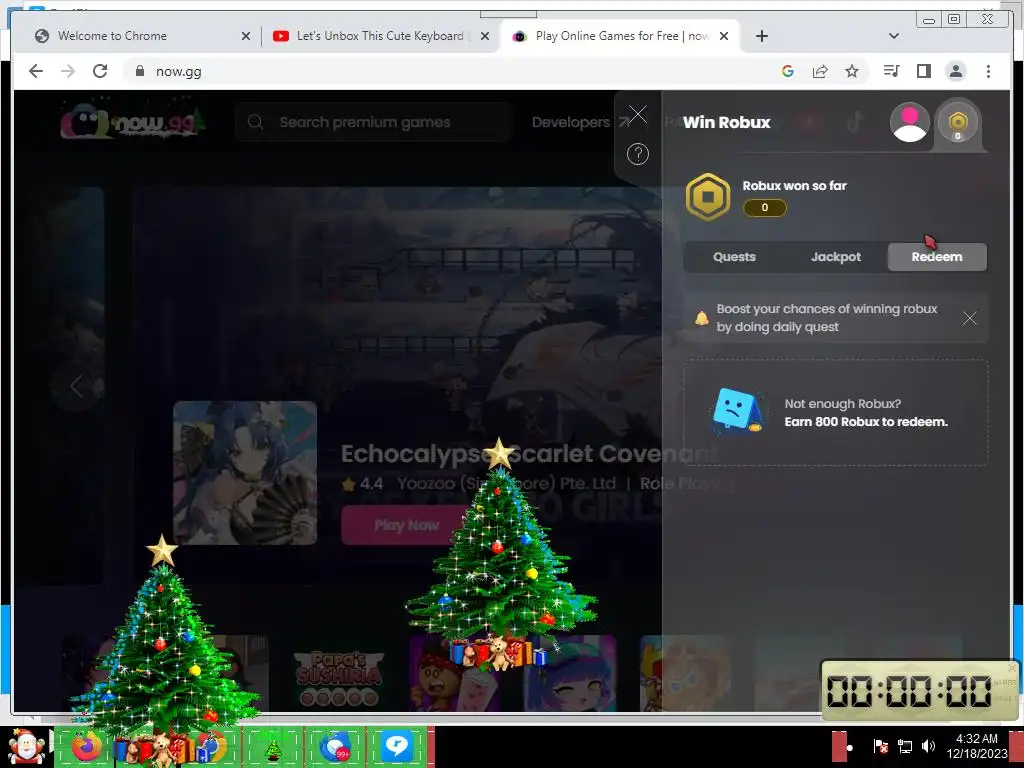
Task: Launch Firefox from the taskbar
Action: pos(86,747)
